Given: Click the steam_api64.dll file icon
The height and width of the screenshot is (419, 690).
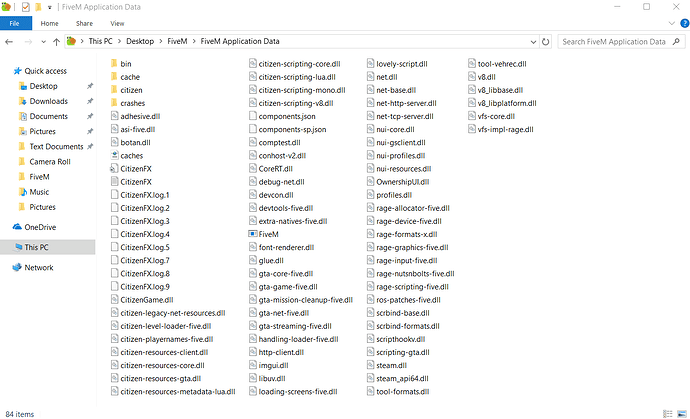Looking at the screenshot, I should (x=371, y=379).
